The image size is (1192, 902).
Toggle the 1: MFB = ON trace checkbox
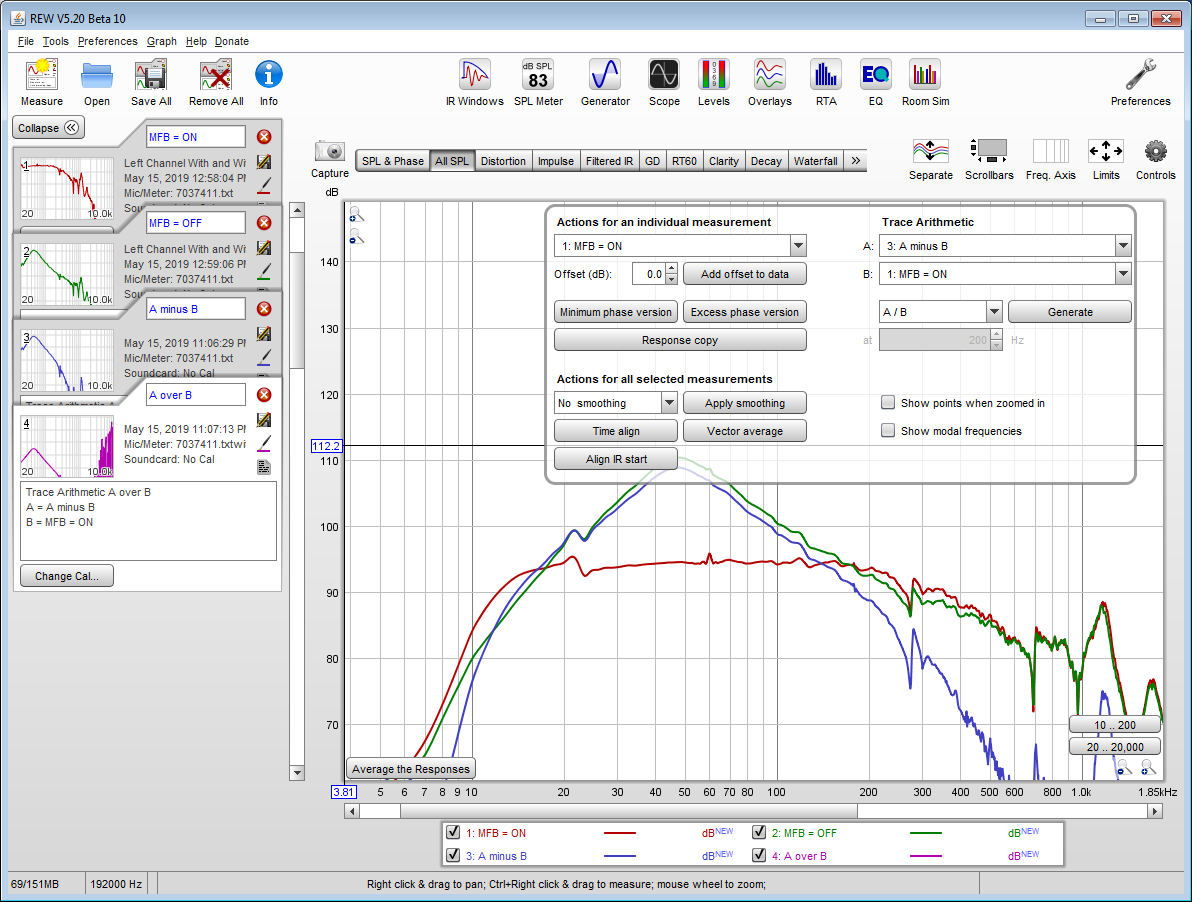453,832
